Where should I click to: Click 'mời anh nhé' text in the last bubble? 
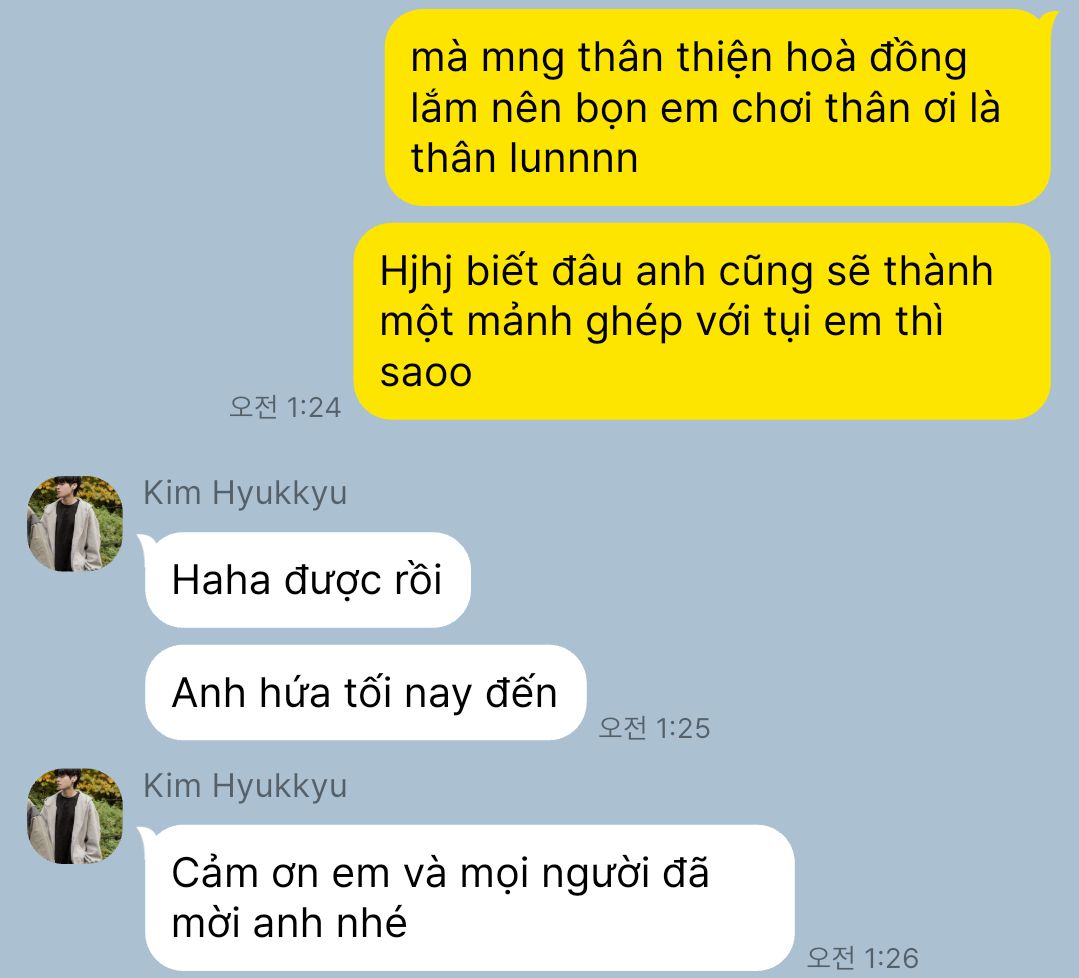pos(290,923)
